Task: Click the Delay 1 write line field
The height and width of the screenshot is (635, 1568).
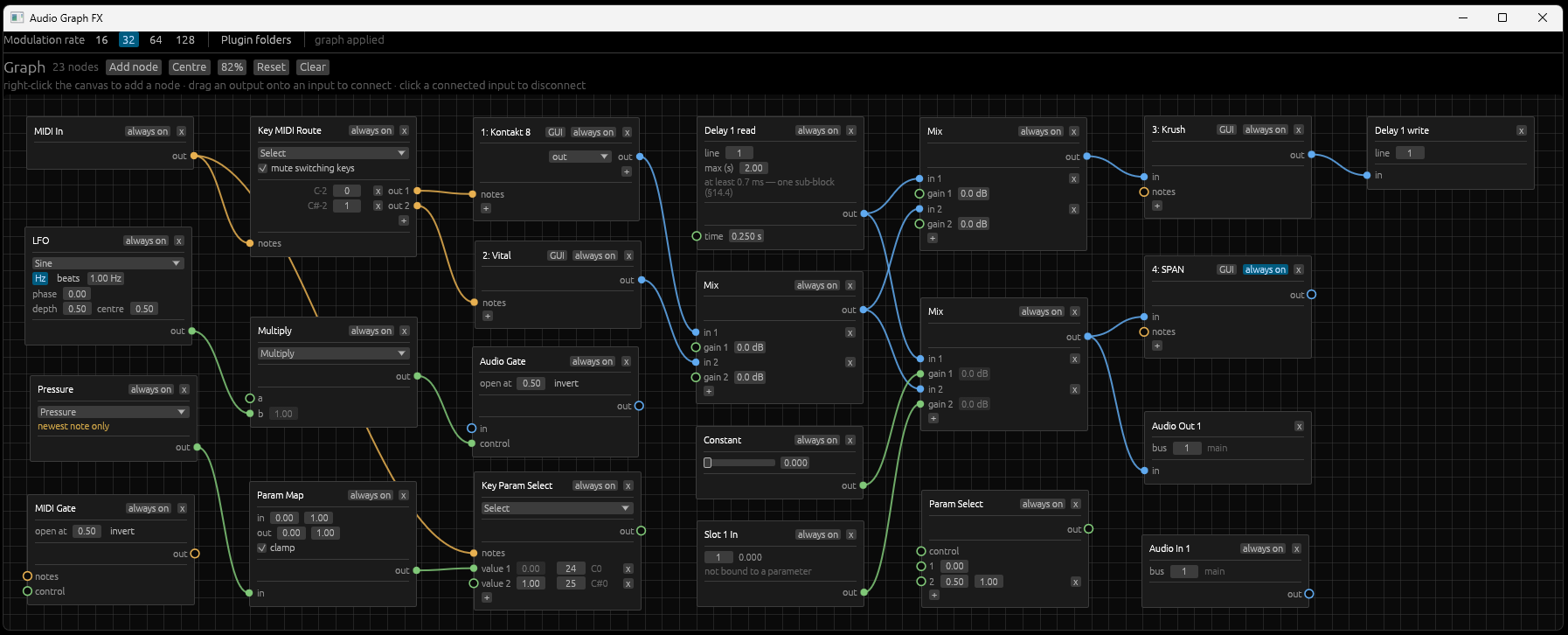Action: (1410, 153)
